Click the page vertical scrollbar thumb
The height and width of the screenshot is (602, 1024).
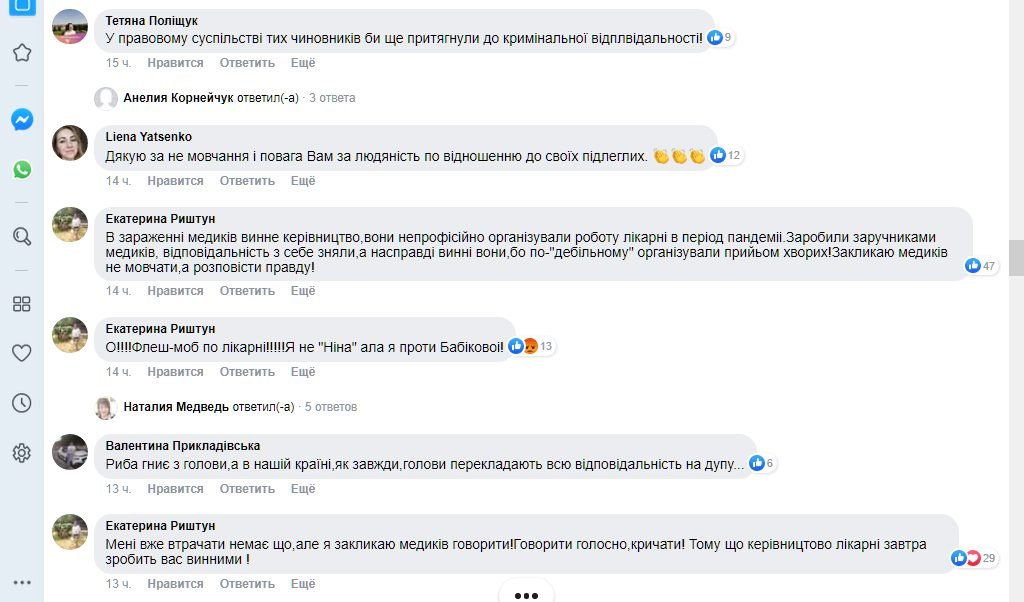click(1016, 257)
